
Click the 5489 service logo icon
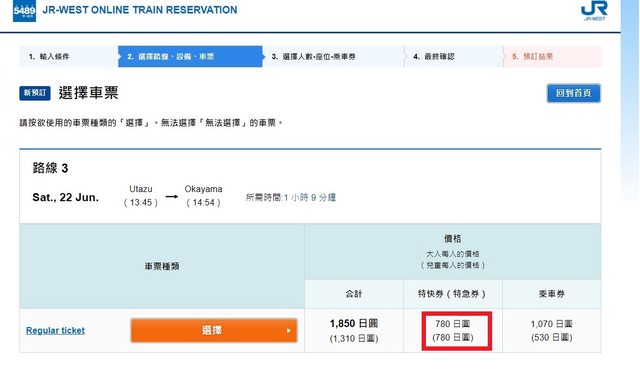pos(24,11)
